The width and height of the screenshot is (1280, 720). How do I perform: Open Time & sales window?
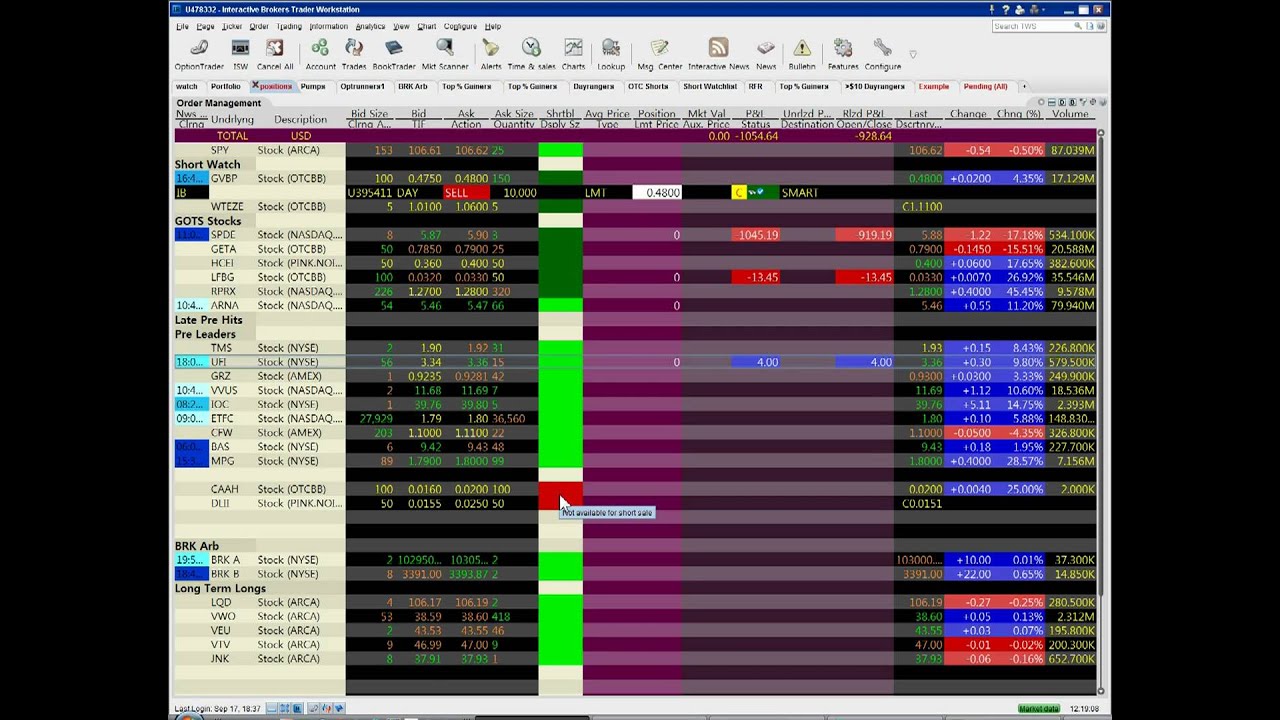click(531, 55)
